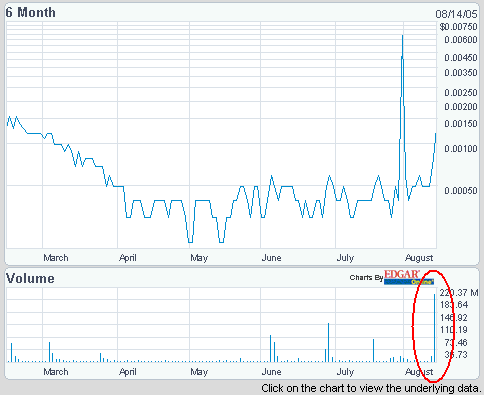Click March label under price chart
This screenshot has height=395, width=484.
56,258
